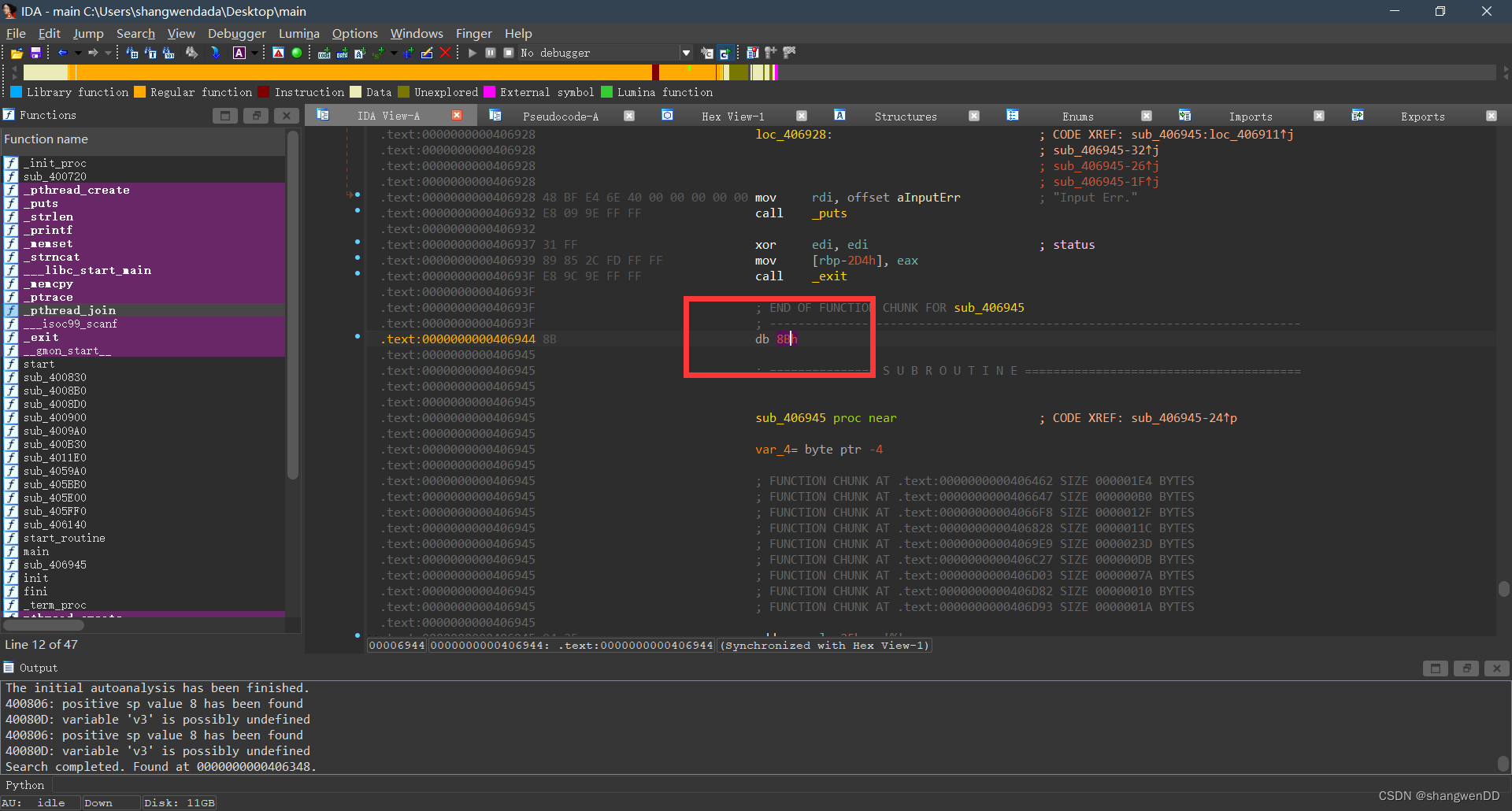Start the debugger with the play icon
Image resolution: width=1512 pixels, height=811 pixels.
pos(472,53)
